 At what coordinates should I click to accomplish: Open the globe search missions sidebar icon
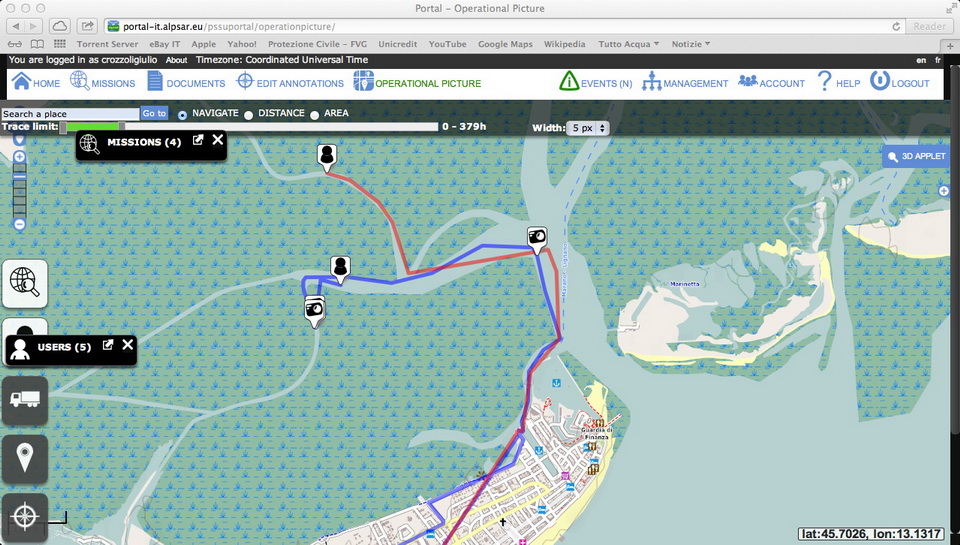(25, 281)
